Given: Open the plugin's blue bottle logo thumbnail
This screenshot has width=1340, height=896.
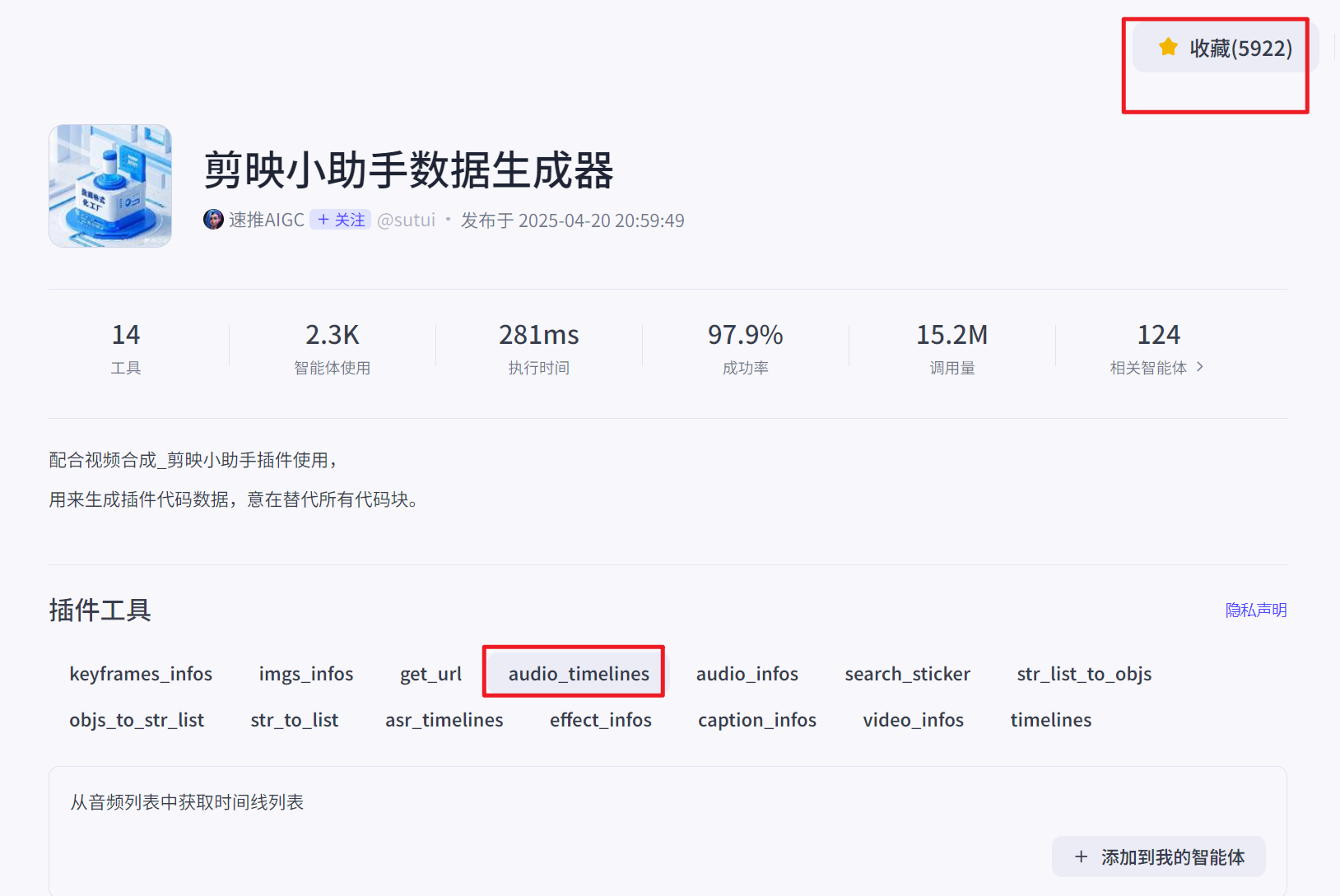Looking at the screenshot, I should coord(110,186).
